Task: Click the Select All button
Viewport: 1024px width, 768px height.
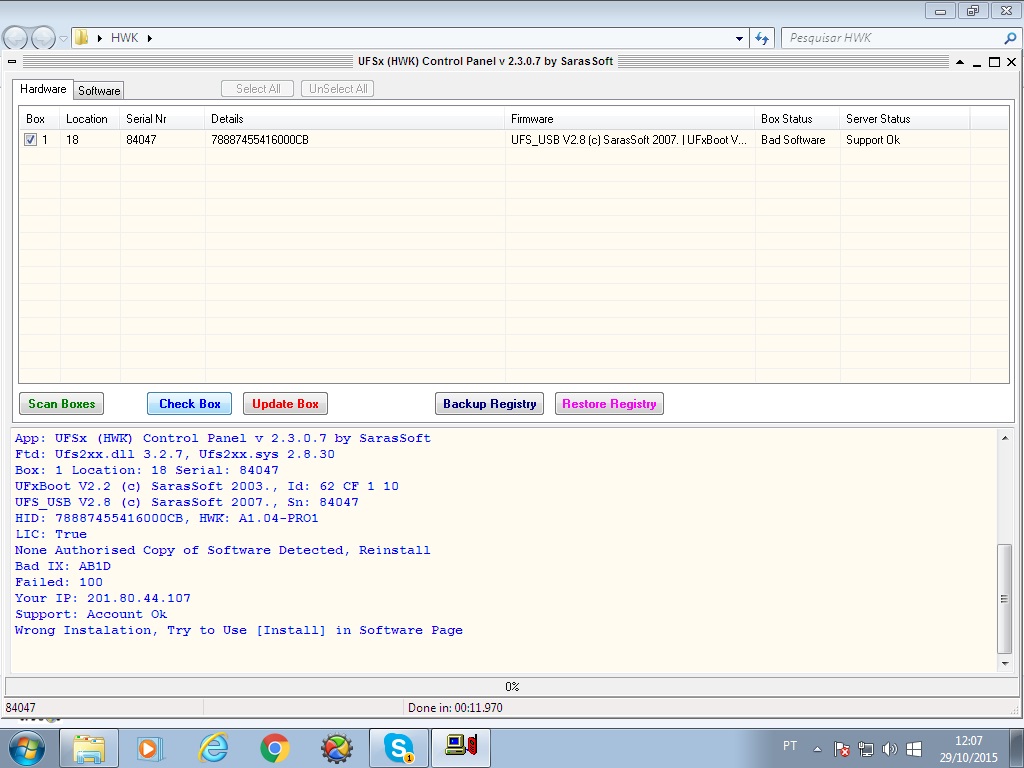Action: pos(258,89)
